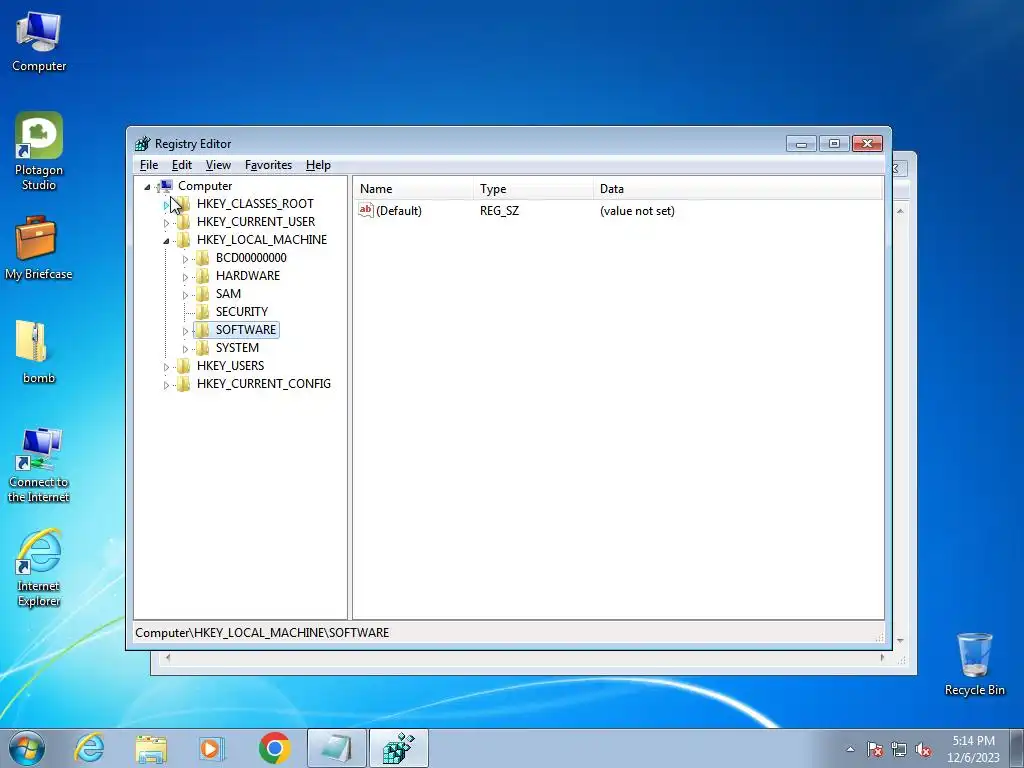The width and height of the screenshot is (1024, 768).
Task: Open the File menu
Action: pos(149,165)
